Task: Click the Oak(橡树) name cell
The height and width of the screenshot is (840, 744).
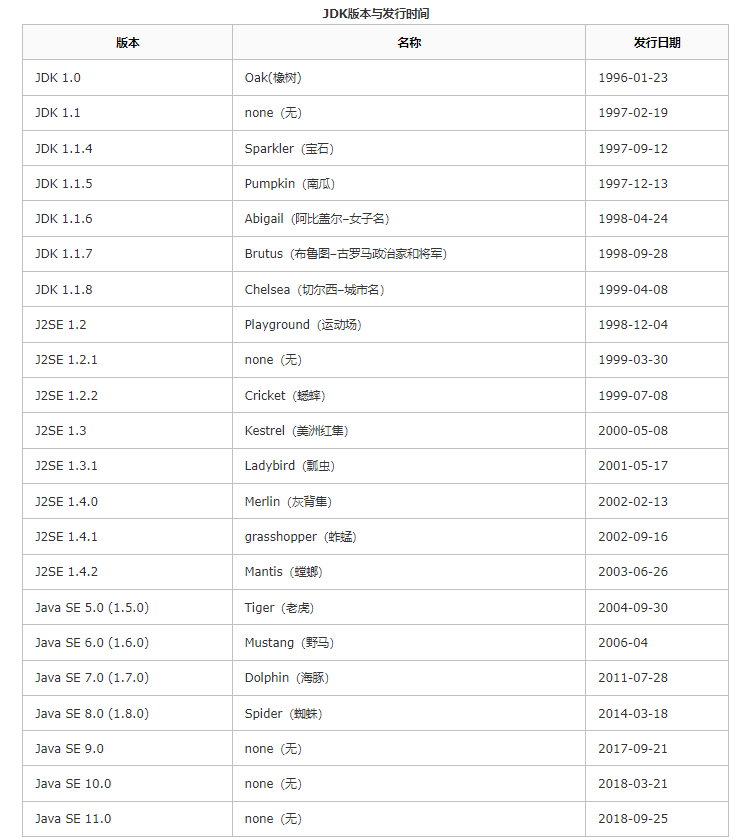Action: (273, 78)
